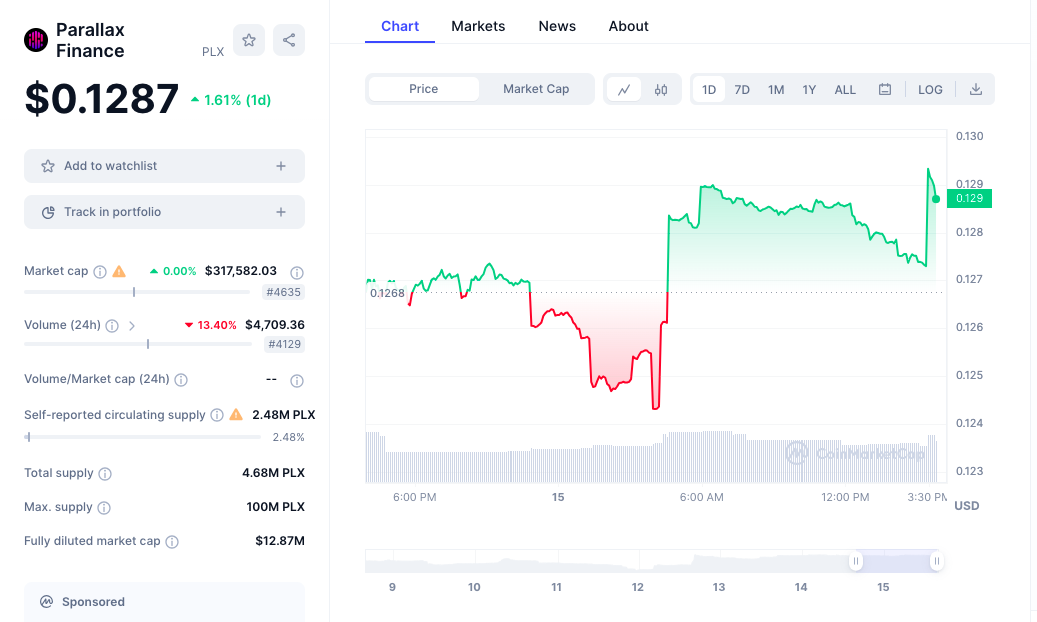Select ALL time range
The image size is (1037, 622).
click(845, 89)
